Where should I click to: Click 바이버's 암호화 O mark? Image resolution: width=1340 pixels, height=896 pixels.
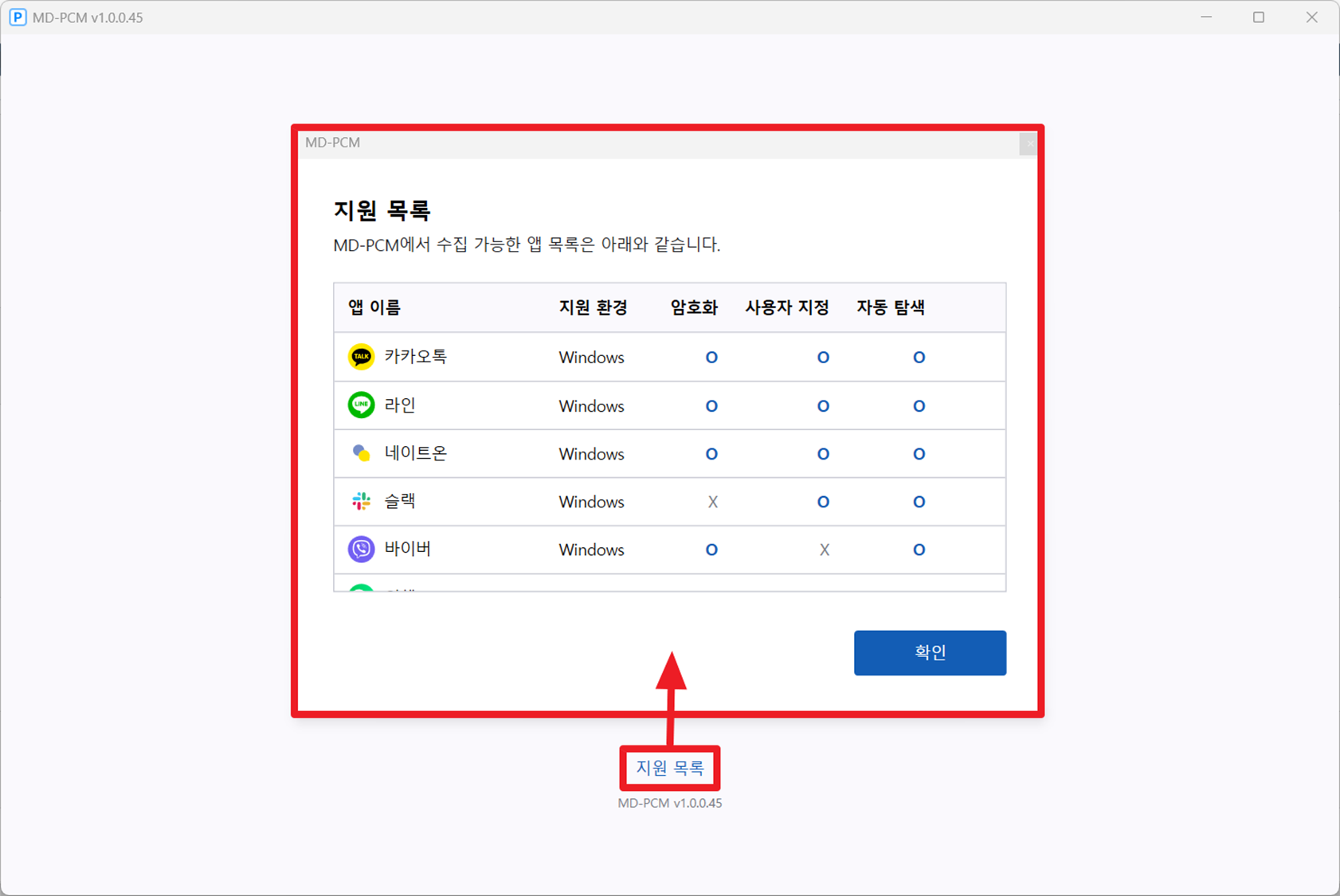click(711, 550)
